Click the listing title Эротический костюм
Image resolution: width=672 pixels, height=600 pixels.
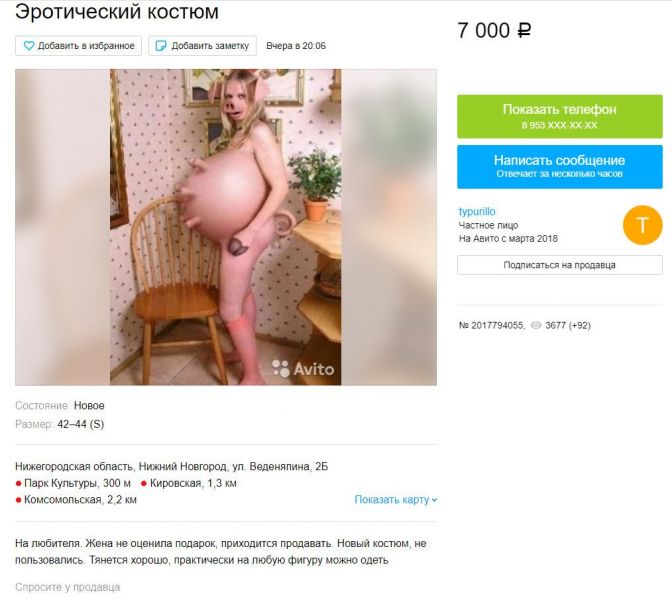click(117, 12)
